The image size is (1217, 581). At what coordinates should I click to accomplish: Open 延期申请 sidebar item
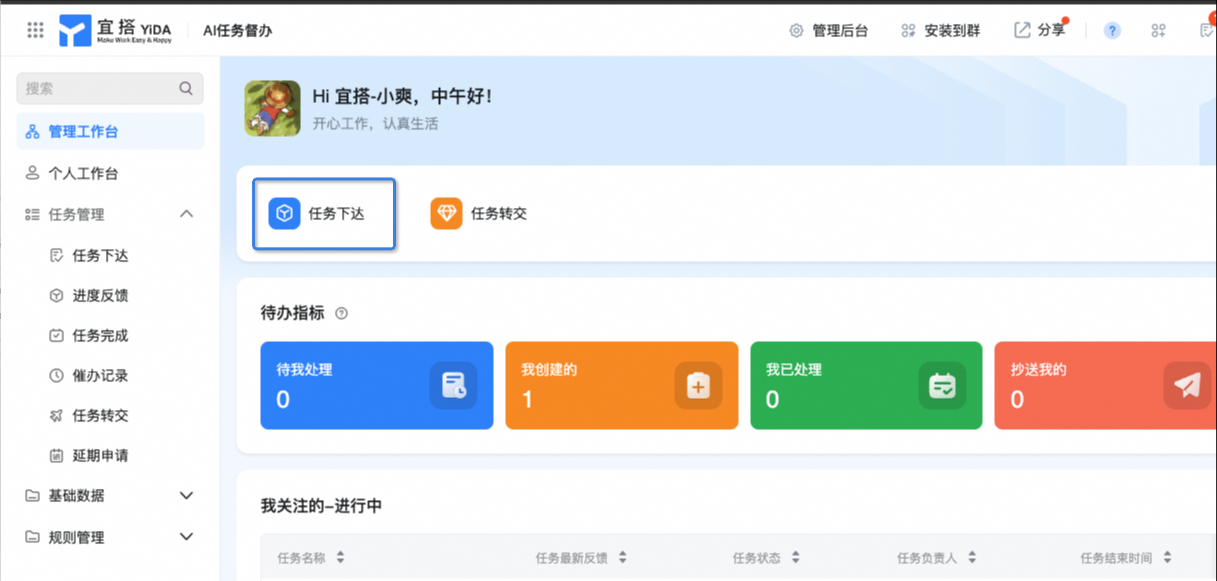[100, 456]
